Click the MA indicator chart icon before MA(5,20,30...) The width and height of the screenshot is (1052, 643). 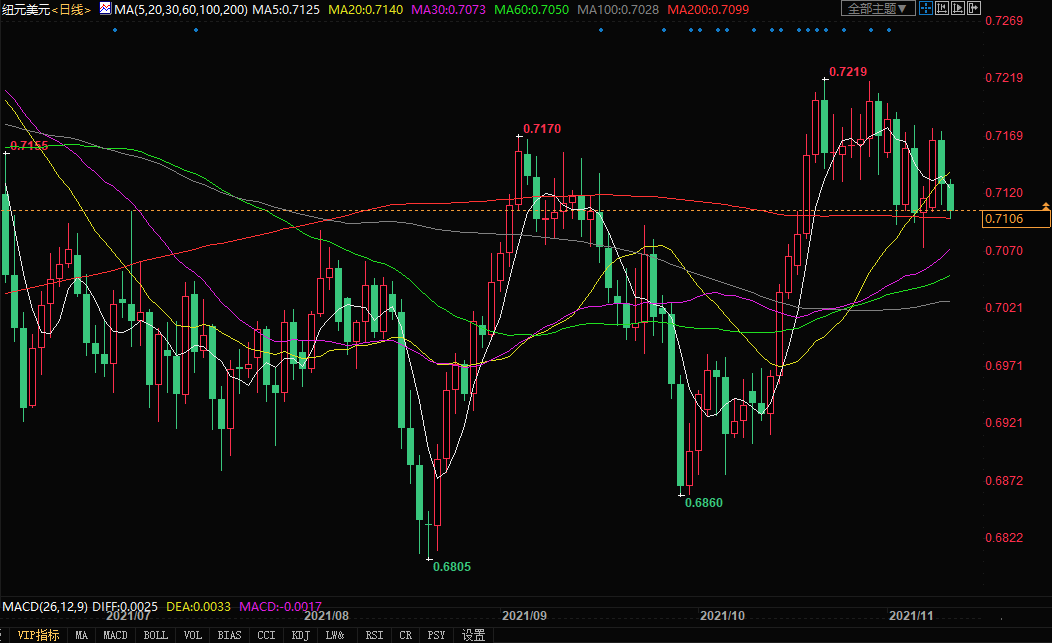pyautogui.click(x=105, y=9)
